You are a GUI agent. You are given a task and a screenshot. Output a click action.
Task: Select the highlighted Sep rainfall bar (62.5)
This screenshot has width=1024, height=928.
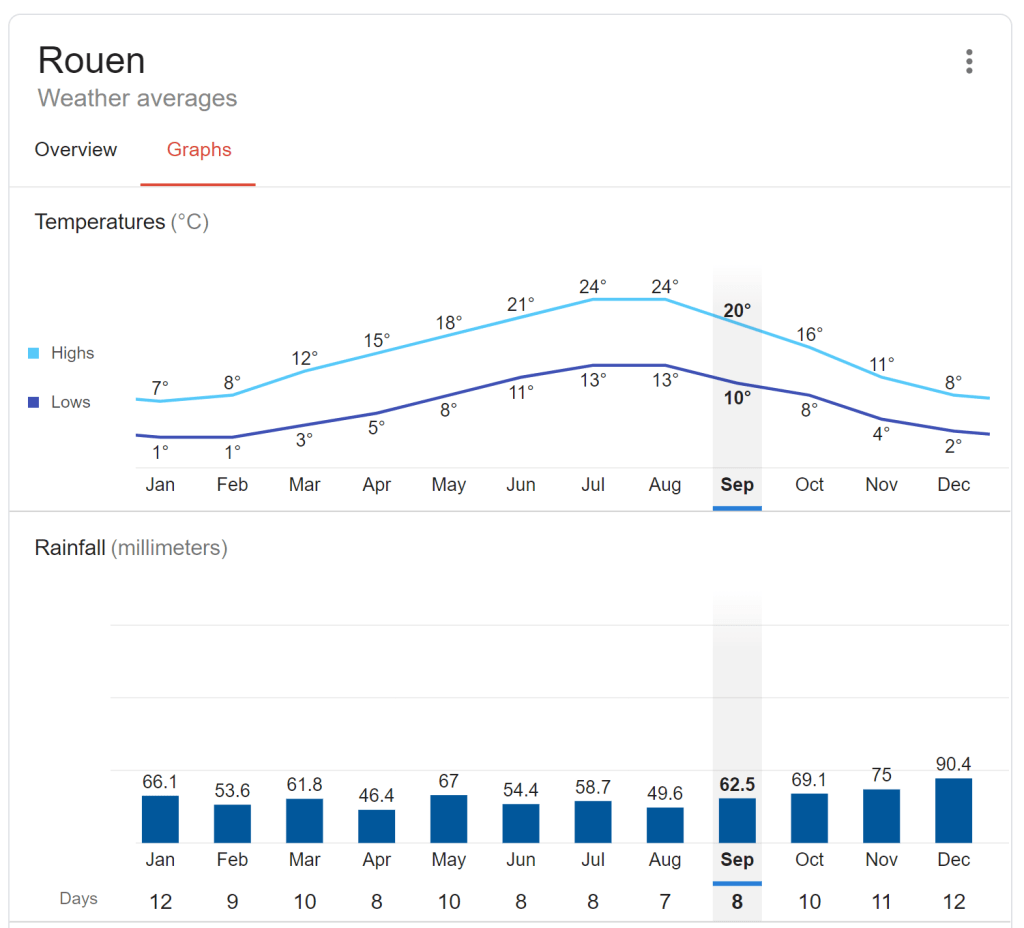pos(737,820)
